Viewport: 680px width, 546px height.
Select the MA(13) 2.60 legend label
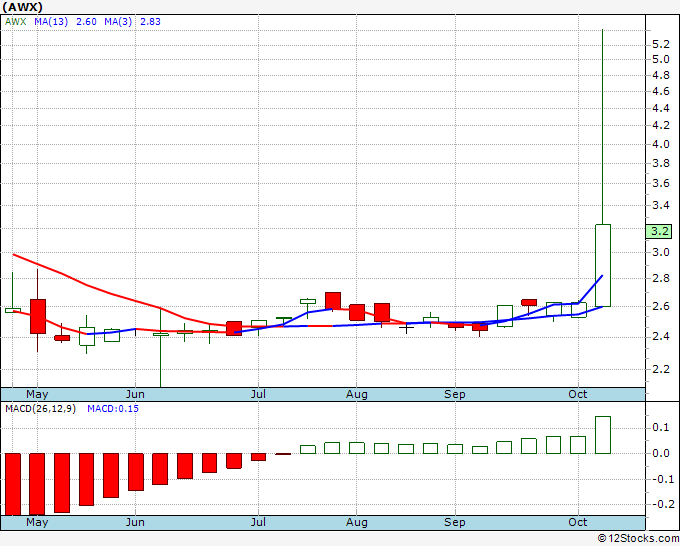point(66,21)
